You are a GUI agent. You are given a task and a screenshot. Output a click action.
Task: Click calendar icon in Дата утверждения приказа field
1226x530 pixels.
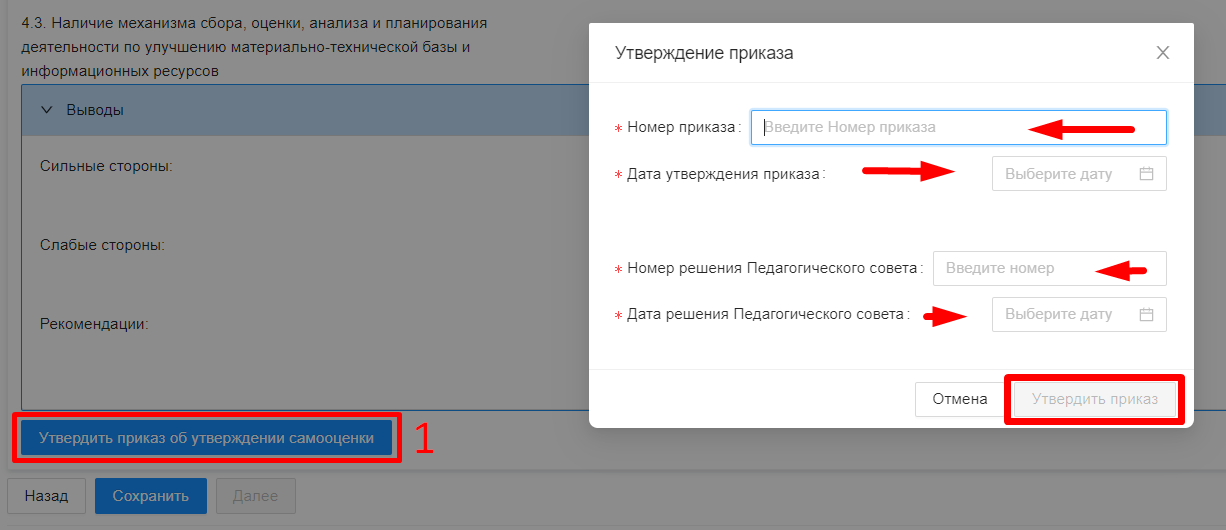point(1146,174)
